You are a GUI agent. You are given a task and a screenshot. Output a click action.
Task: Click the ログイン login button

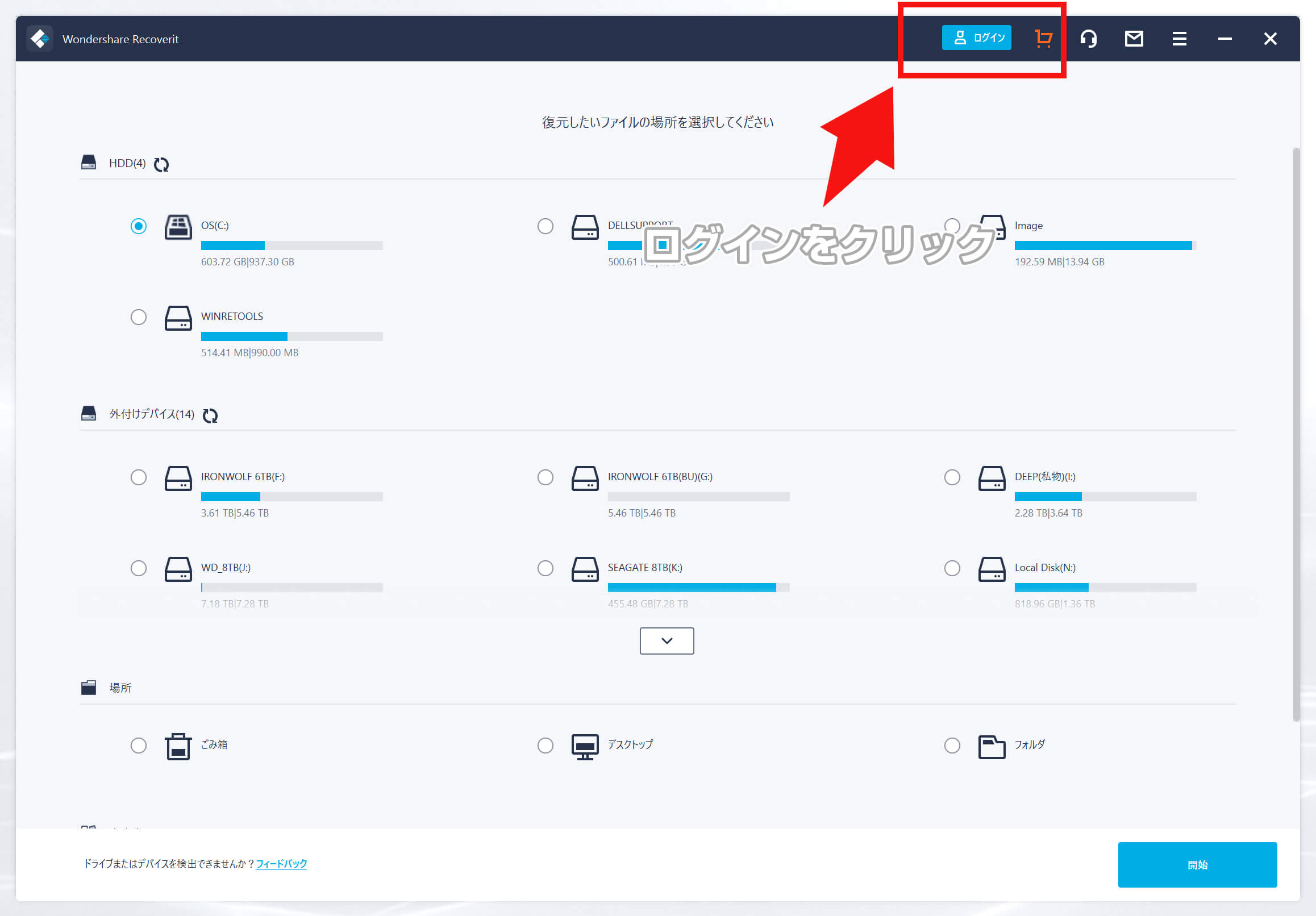pyautogui.click(x=976, y=38)
